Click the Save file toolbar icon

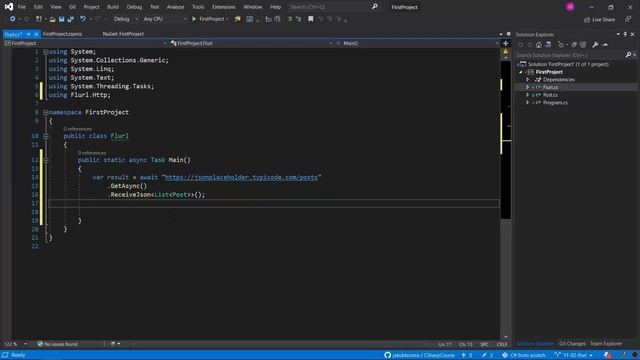coord(61,19)
